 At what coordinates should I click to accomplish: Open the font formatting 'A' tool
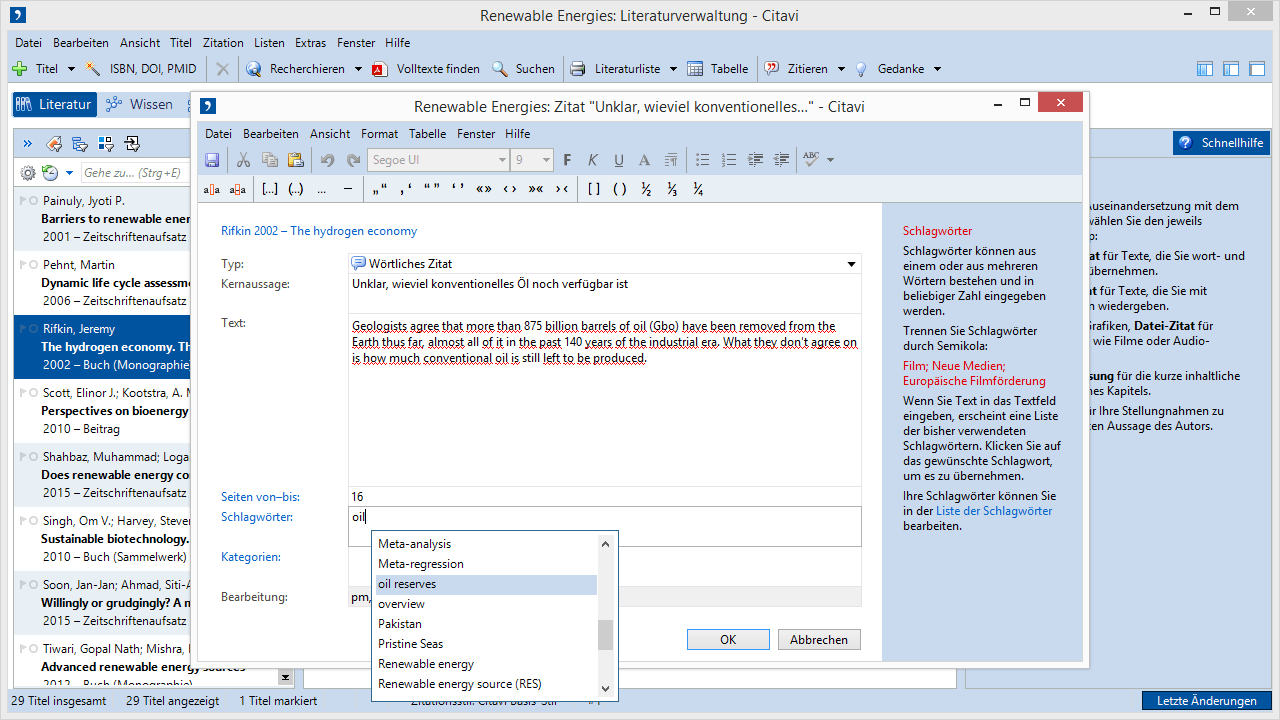click(x=644, y=160)
